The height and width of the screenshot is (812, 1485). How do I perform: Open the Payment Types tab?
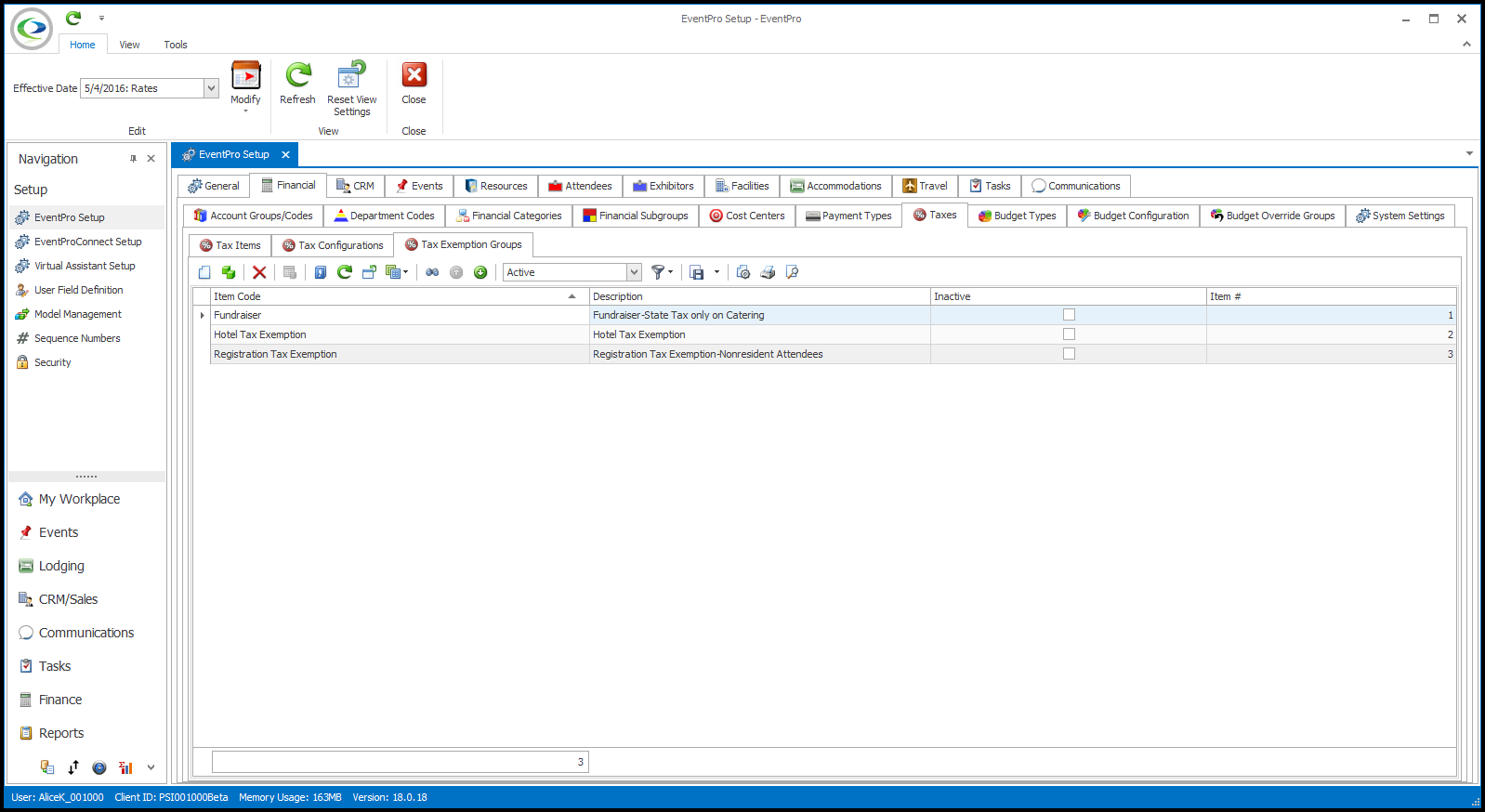[848, 216]
